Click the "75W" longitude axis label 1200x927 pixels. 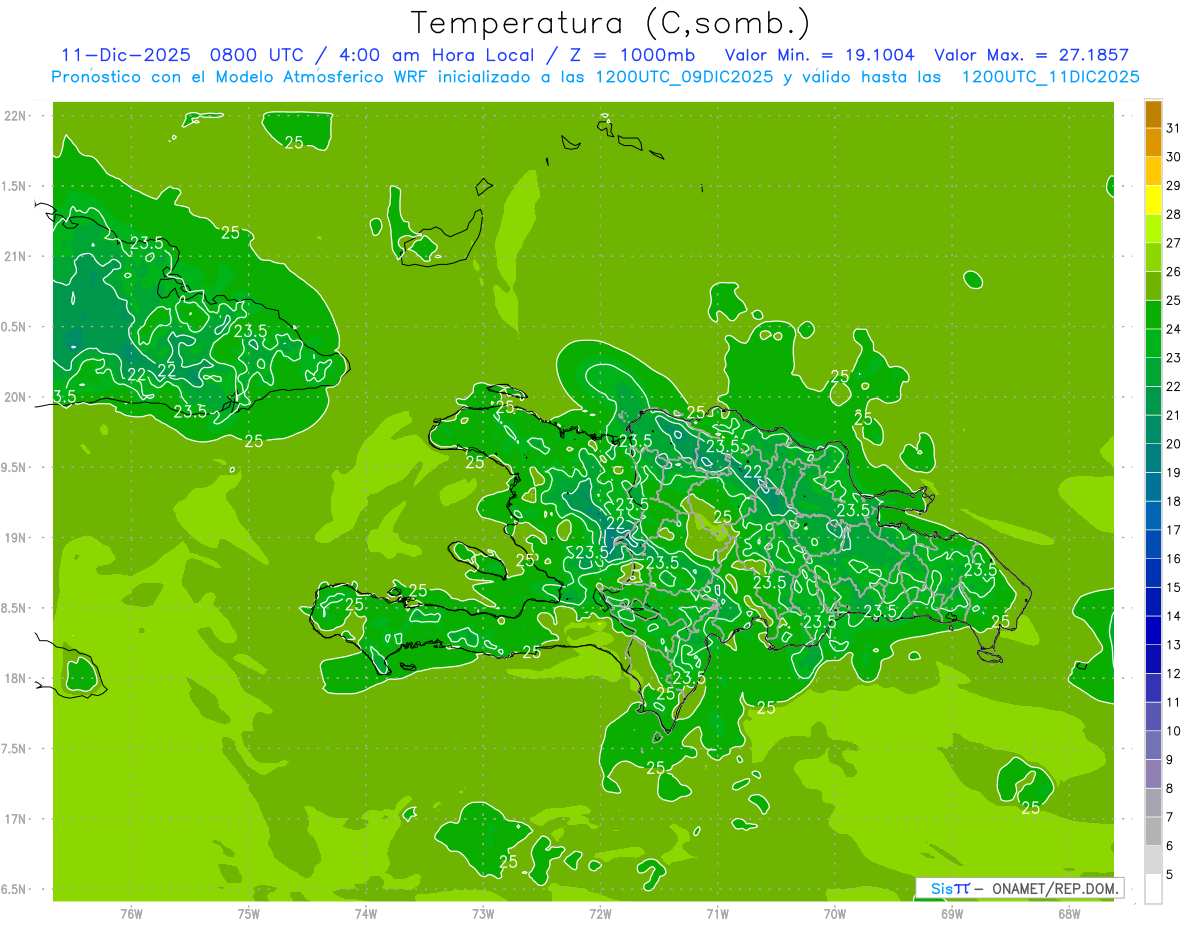pyautogui.click(x=248, y=913)
